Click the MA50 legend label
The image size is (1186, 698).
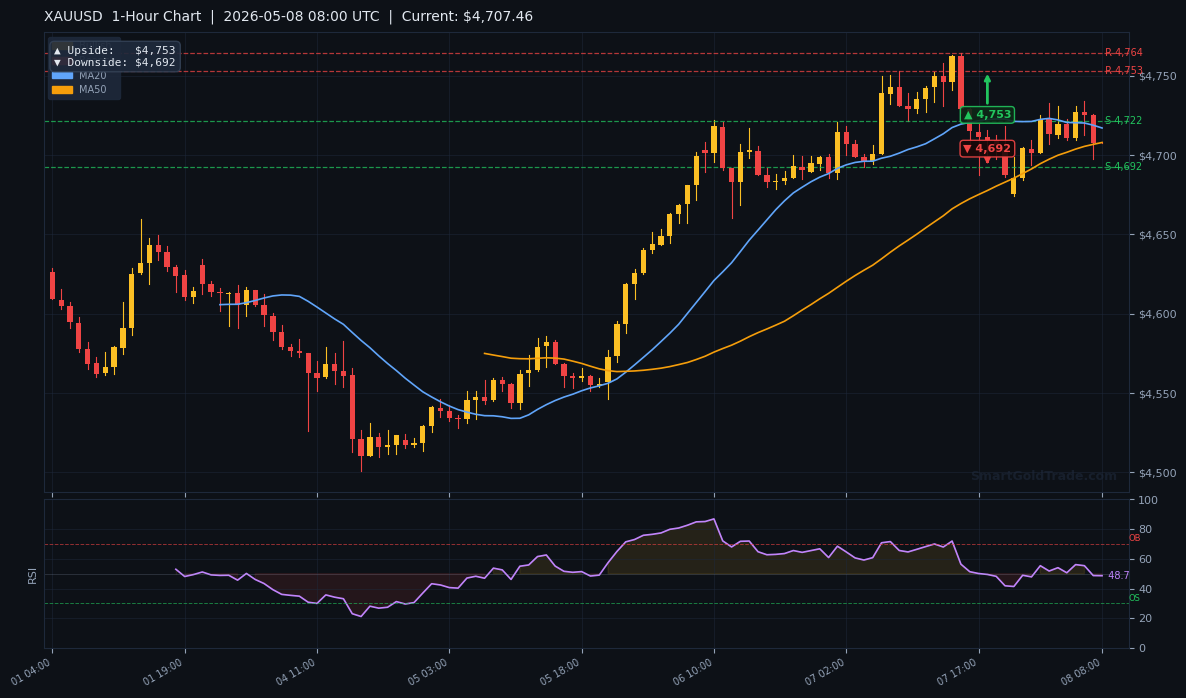92,89
